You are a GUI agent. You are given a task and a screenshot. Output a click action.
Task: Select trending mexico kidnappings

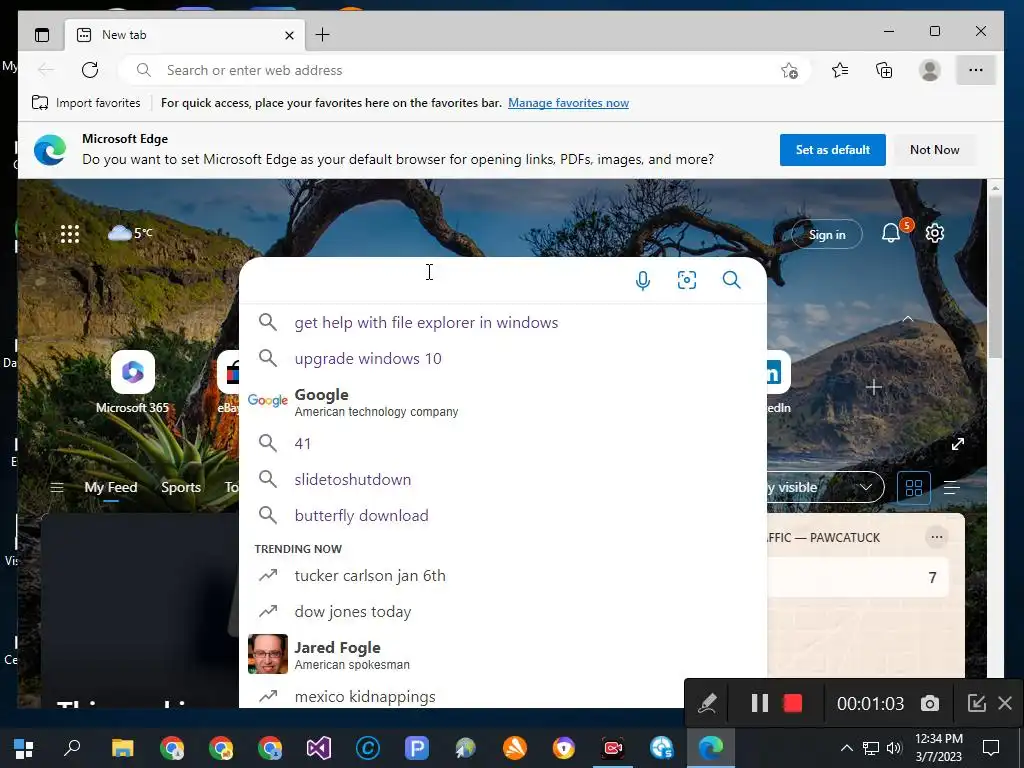pyautogui.click(x=503, y=696)
